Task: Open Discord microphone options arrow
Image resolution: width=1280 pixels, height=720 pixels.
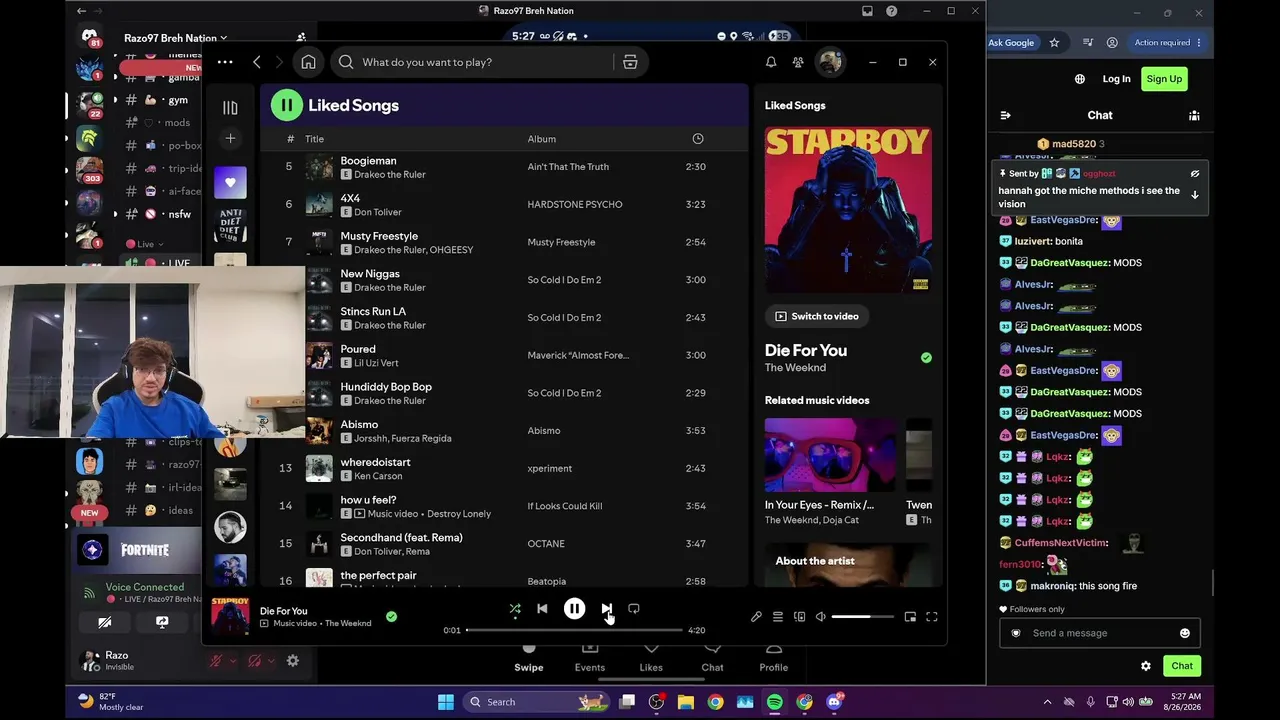Action: 233,661
